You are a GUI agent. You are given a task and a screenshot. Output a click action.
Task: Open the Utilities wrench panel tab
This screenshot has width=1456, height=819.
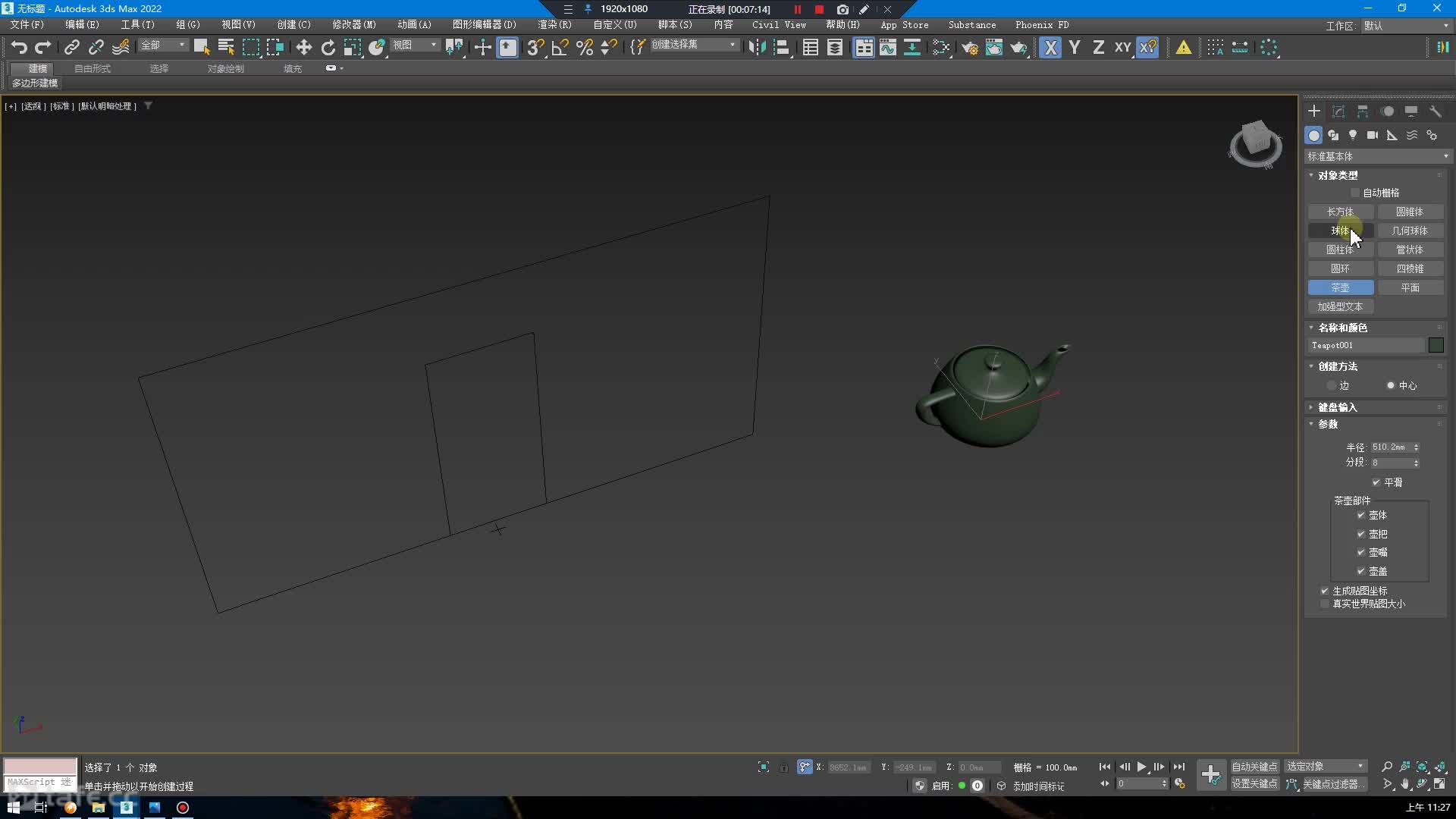click(x=1436, y=111)
